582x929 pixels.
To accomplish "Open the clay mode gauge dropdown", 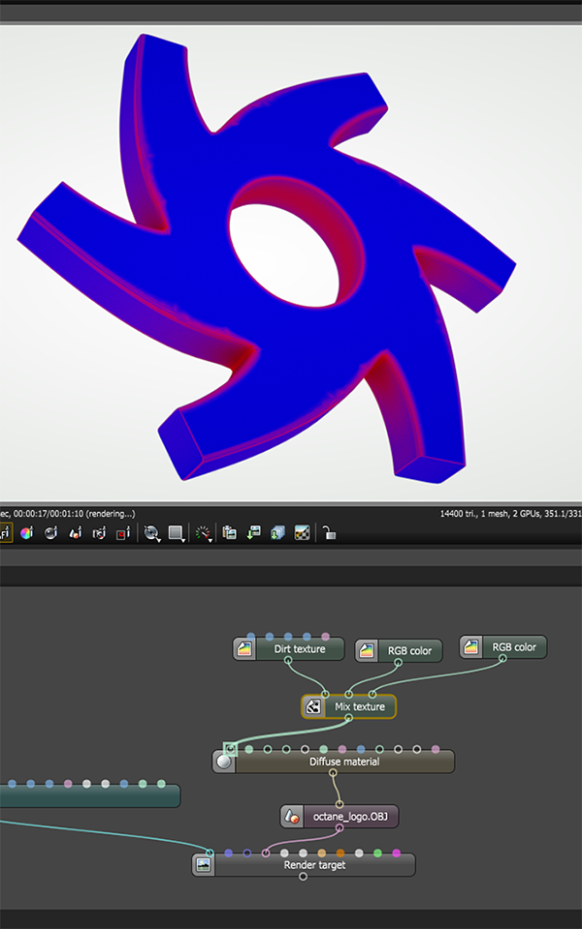I will point(203,533).
